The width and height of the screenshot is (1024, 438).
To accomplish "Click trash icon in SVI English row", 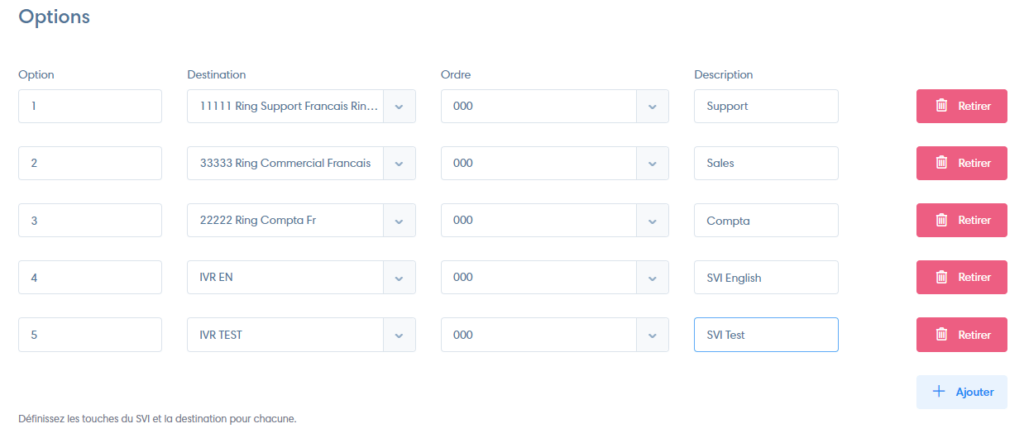I will (941, 277).
